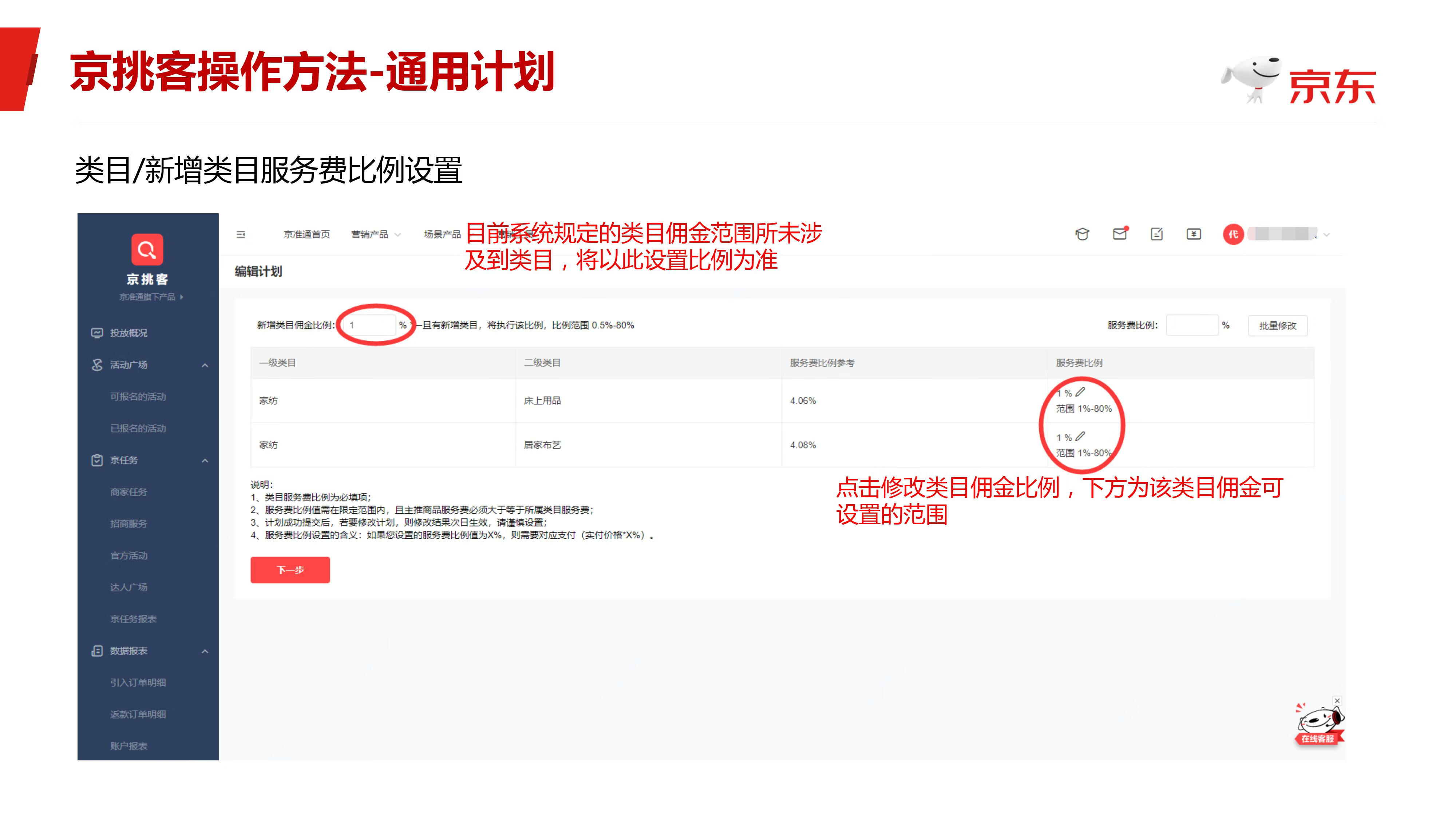Image resolution: width=1456 pixels, height=819 pixels.
Task: Open 账户报表 sidebar item
Action: (x=128, y=745)
